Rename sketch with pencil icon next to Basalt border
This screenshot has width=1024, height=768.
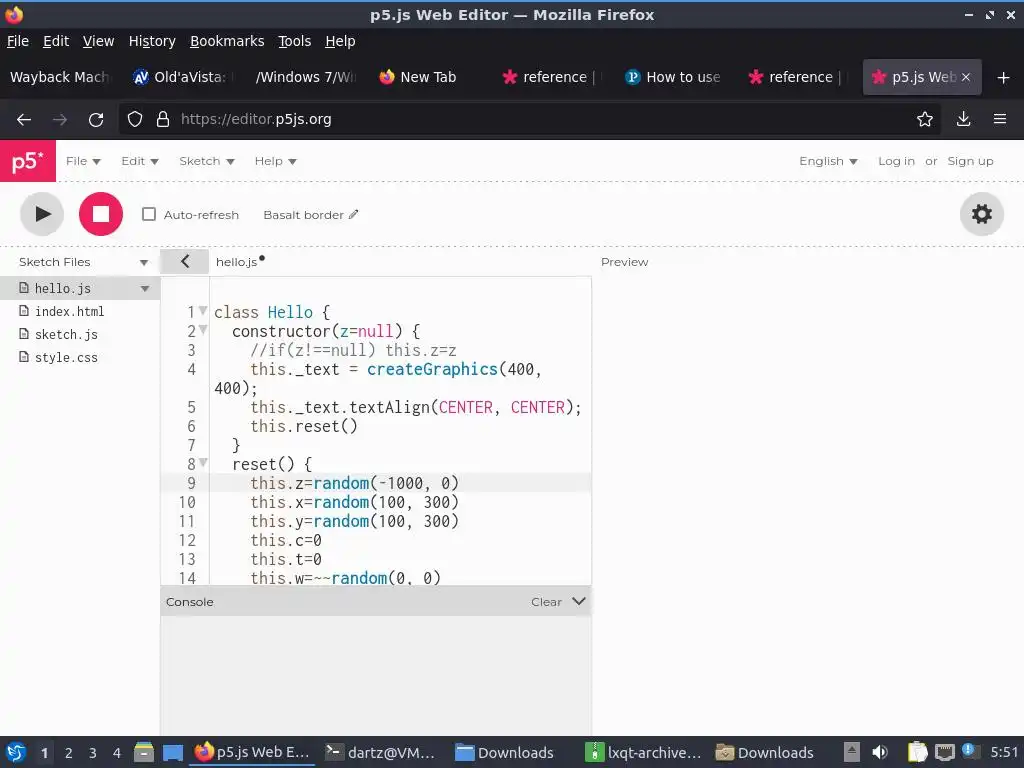[353, 214]
